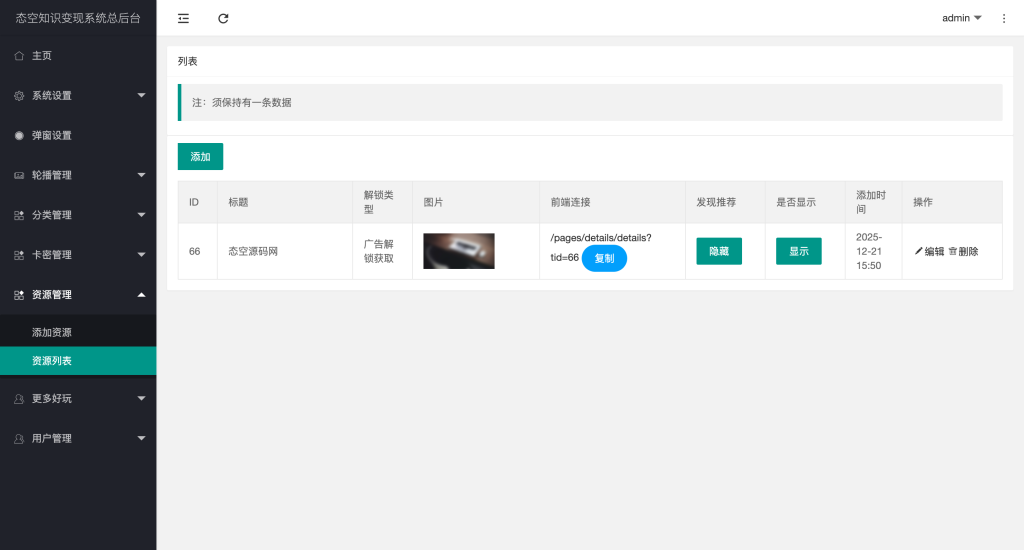Click the pencil 编辑 icon in row 66
The height and width of the screenshot is (550, 1024).
[x=919, y=251]
